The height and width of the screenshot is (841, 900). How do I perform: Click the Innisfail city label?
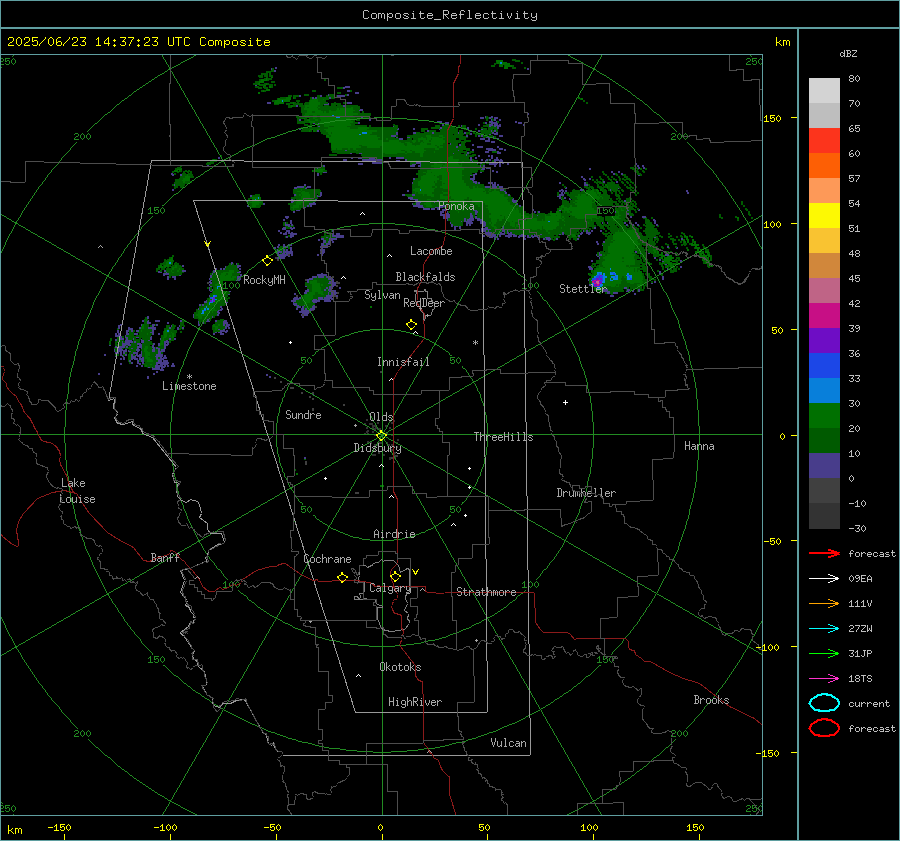pyautogui.click(x=403, y=362)
